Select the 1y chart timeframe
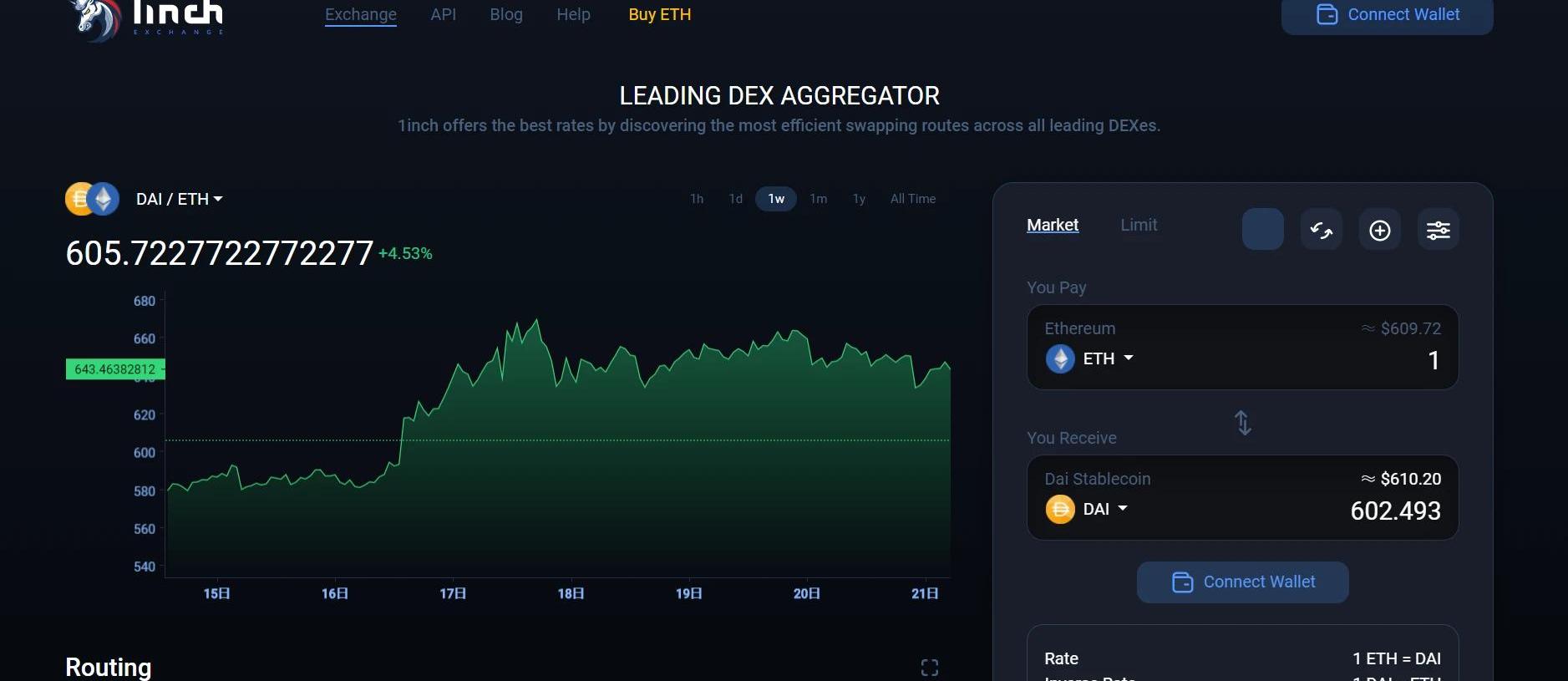Image resolution: width=1568 pixels, height=681 pixels. [859, 199]
